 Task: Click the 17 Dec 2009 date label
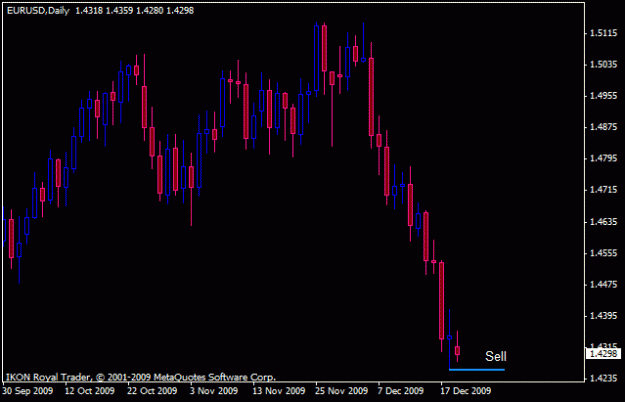coord(466,391)
